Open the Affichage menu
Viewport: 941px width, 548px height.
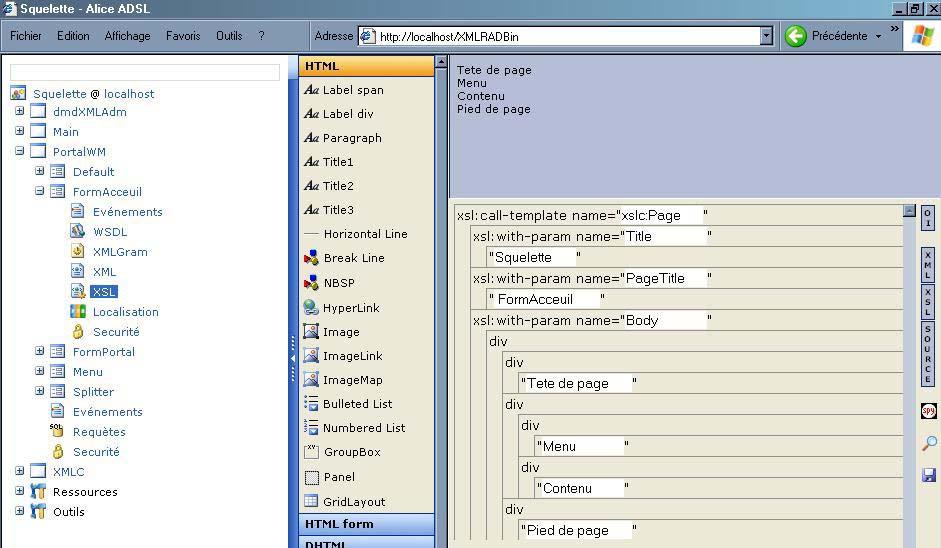pyautogui.click(x=127, y=36)
